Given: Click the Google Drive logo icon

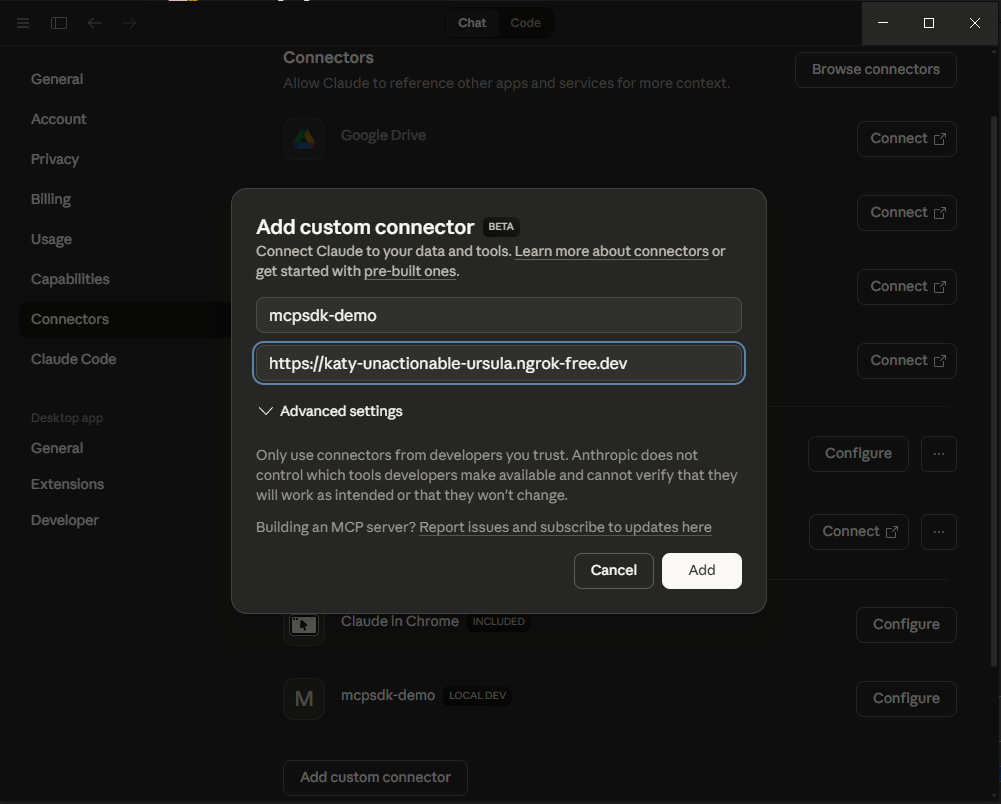Looking at the screenshot, I should pos(304,139).
